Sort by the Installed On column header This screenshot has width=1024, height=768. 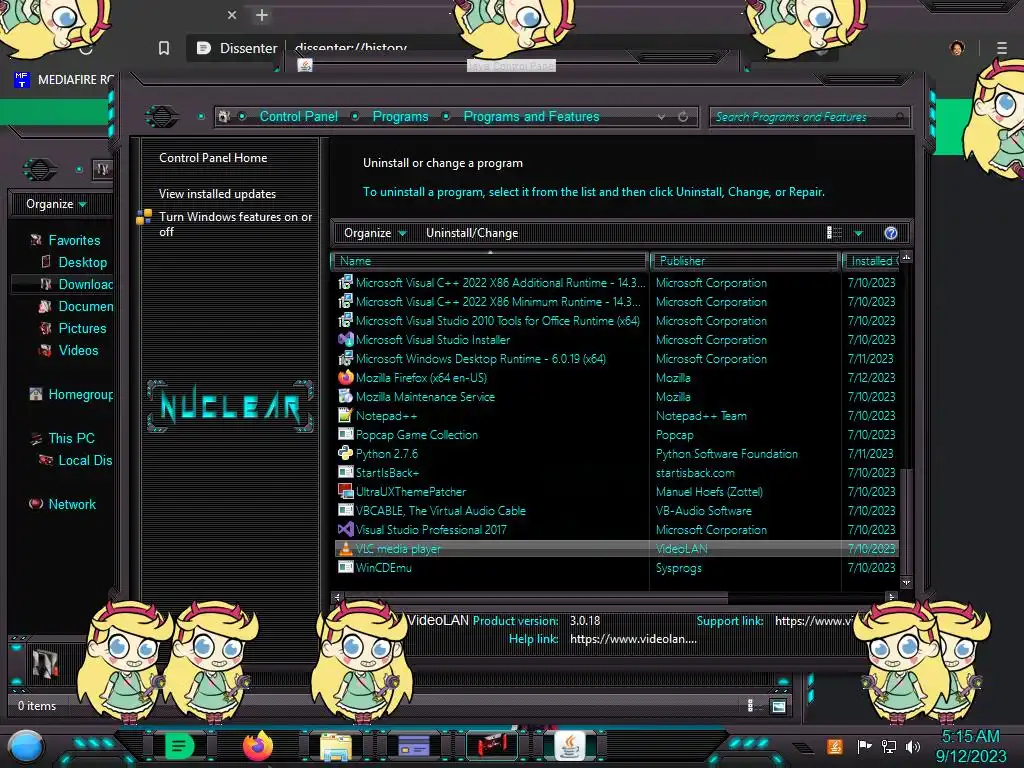click(x=871, y=261)
